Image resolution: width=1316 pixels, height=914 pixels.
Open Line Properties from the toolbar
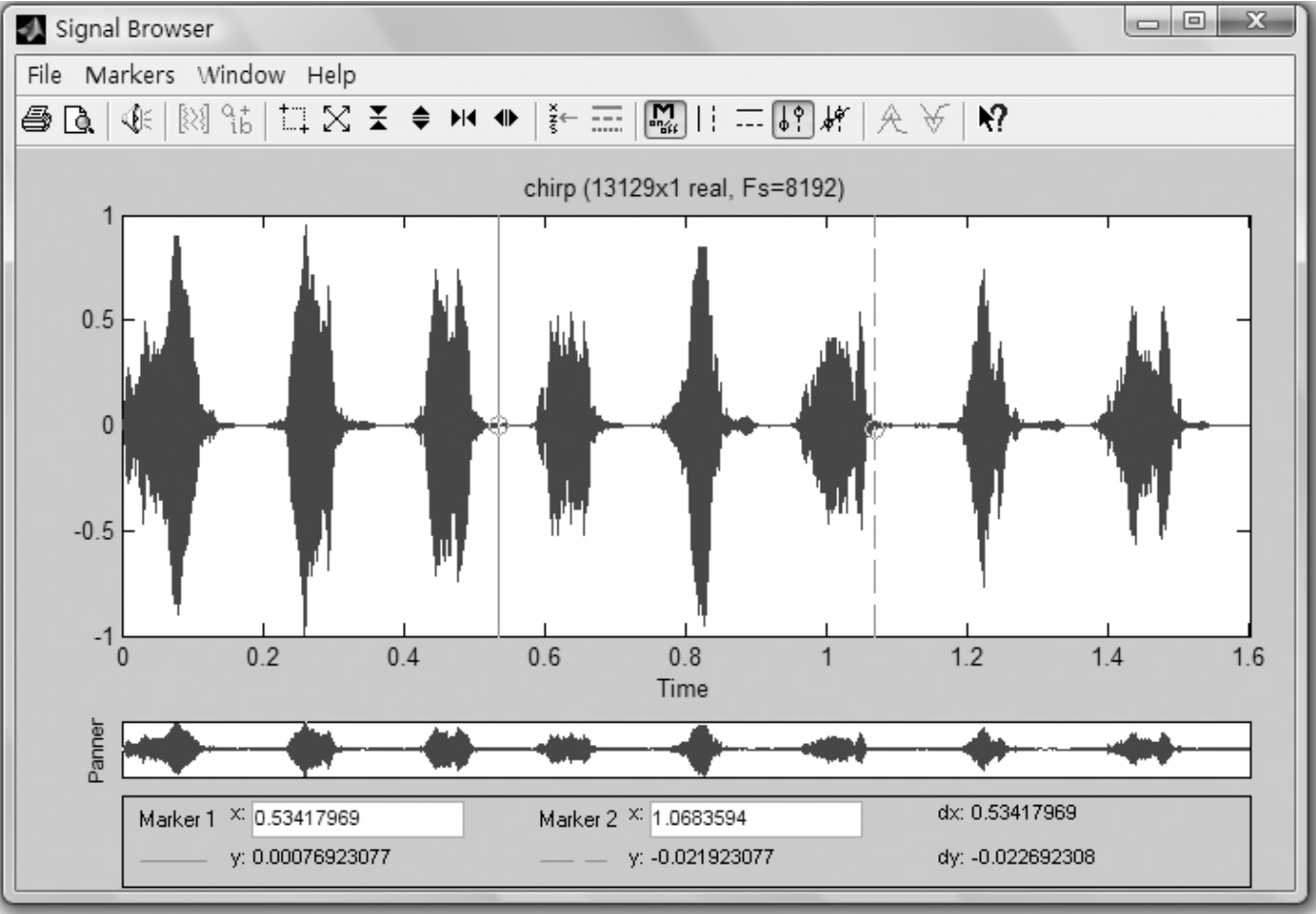pos(607,119)
